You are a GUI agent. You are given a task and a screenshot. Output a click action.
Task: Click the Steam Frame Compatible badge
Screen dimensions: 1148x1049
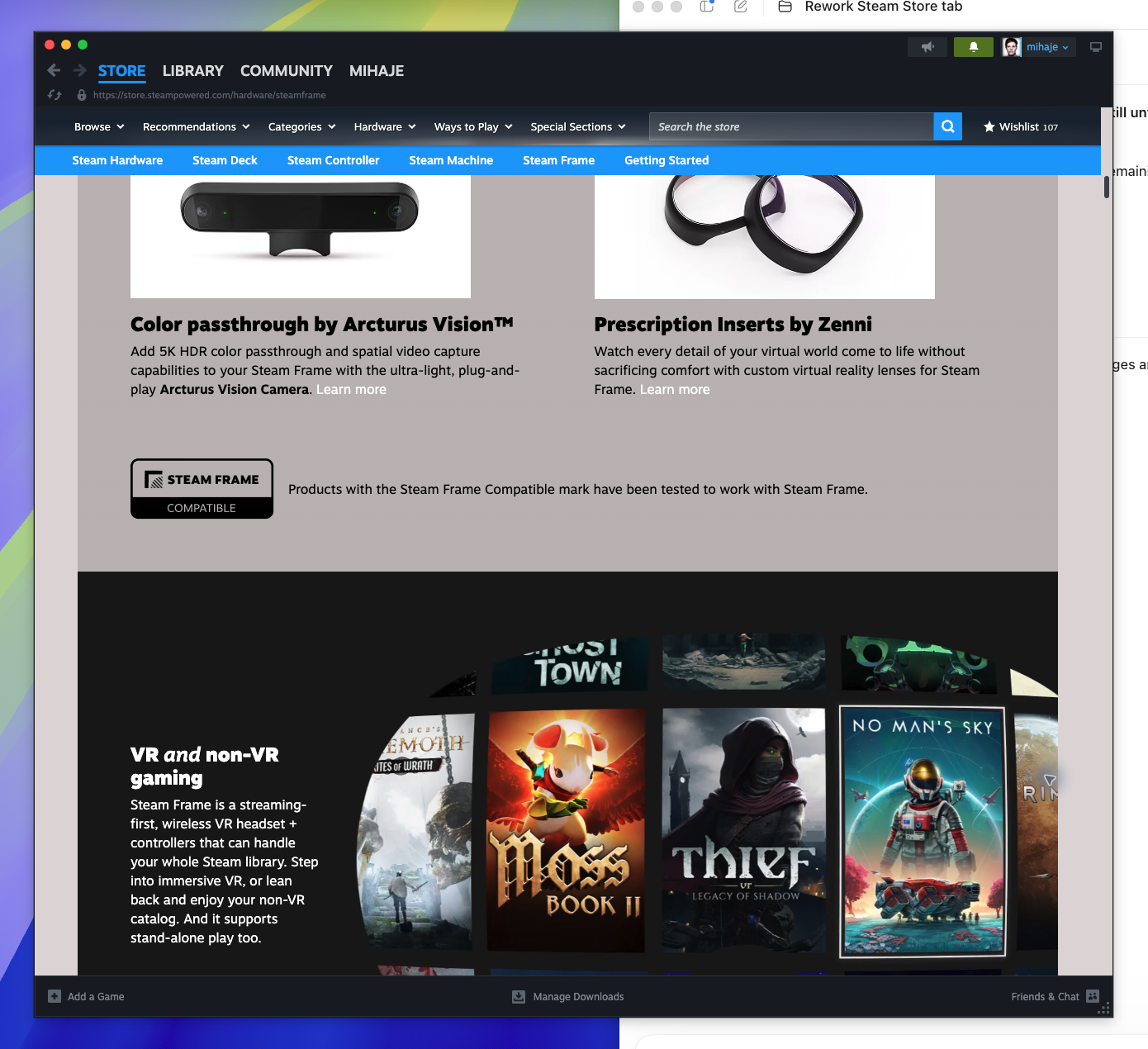coord(202,489)
